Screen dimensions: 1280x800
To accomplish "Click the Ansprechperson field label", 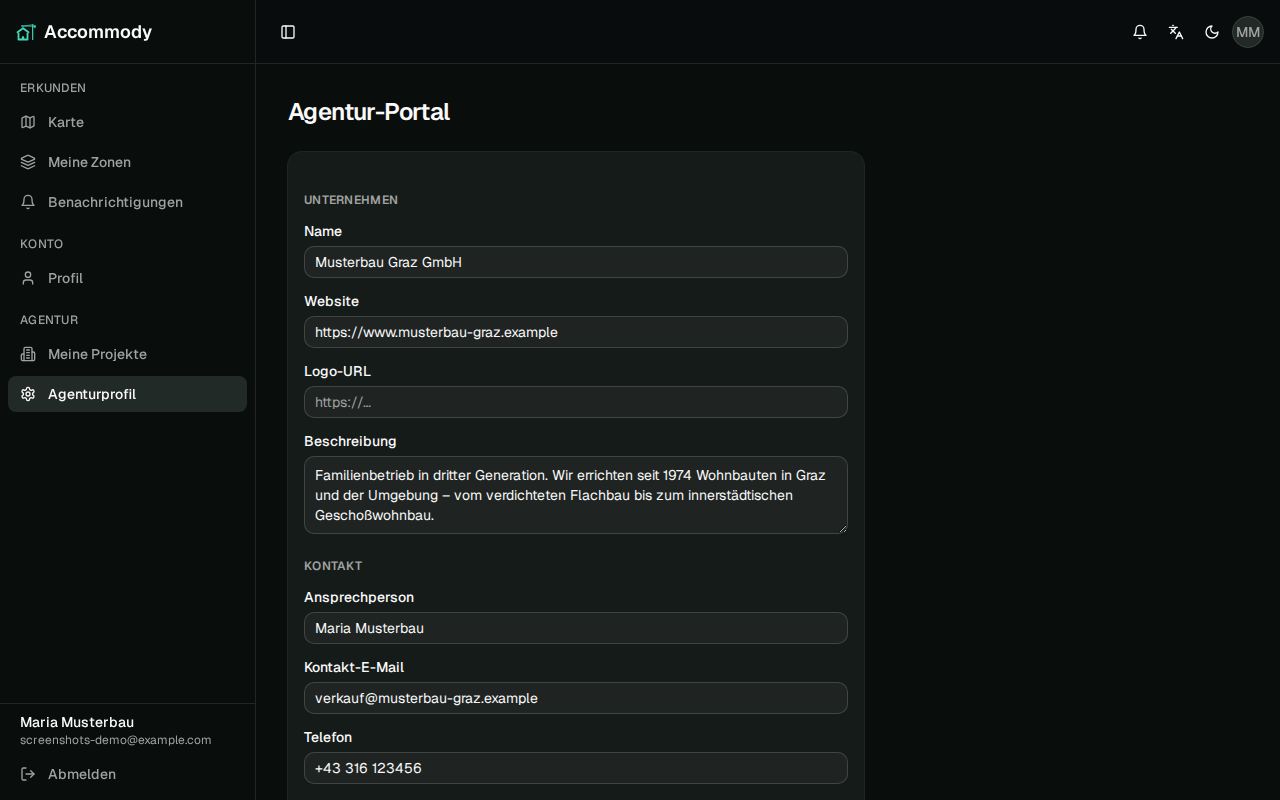I will pos(359,597).
